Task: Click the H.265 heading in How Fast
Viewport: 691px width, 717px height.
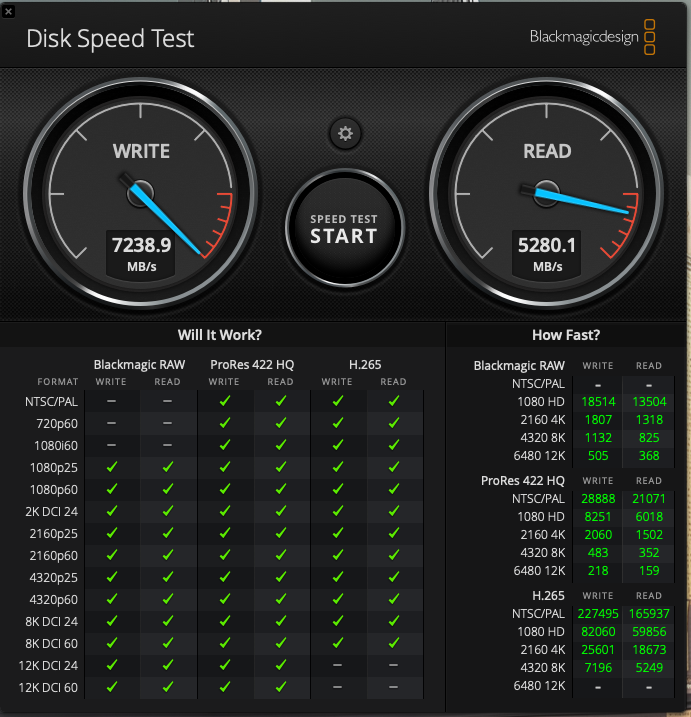Action: click(548, 596)
